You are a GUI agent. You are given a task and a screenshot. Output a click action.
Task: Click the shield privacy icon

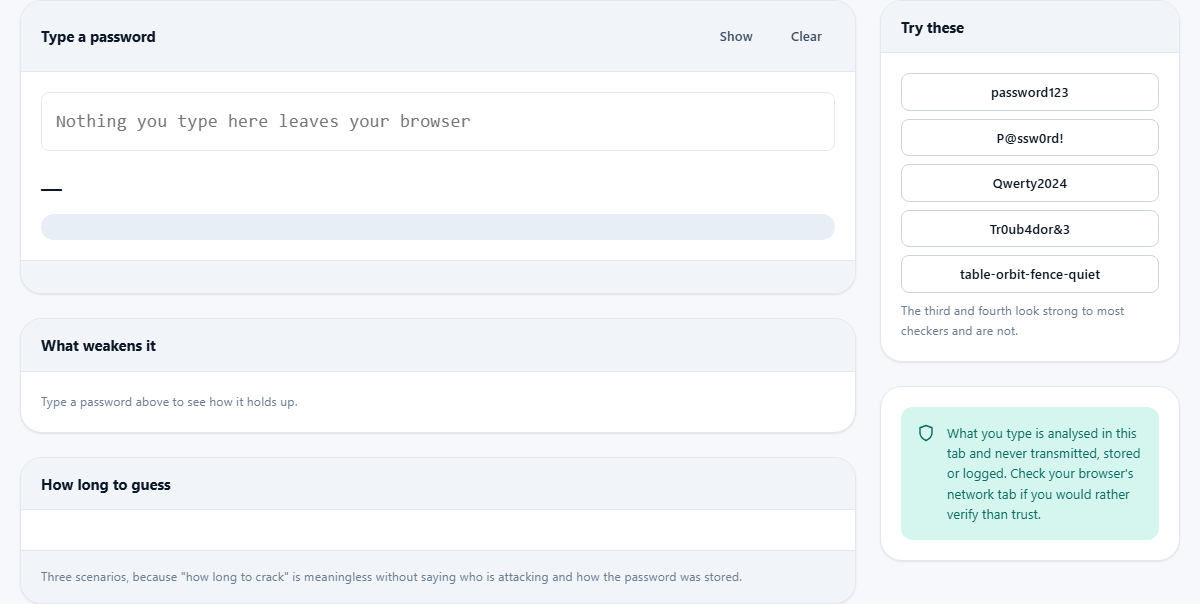pos(926,433)
